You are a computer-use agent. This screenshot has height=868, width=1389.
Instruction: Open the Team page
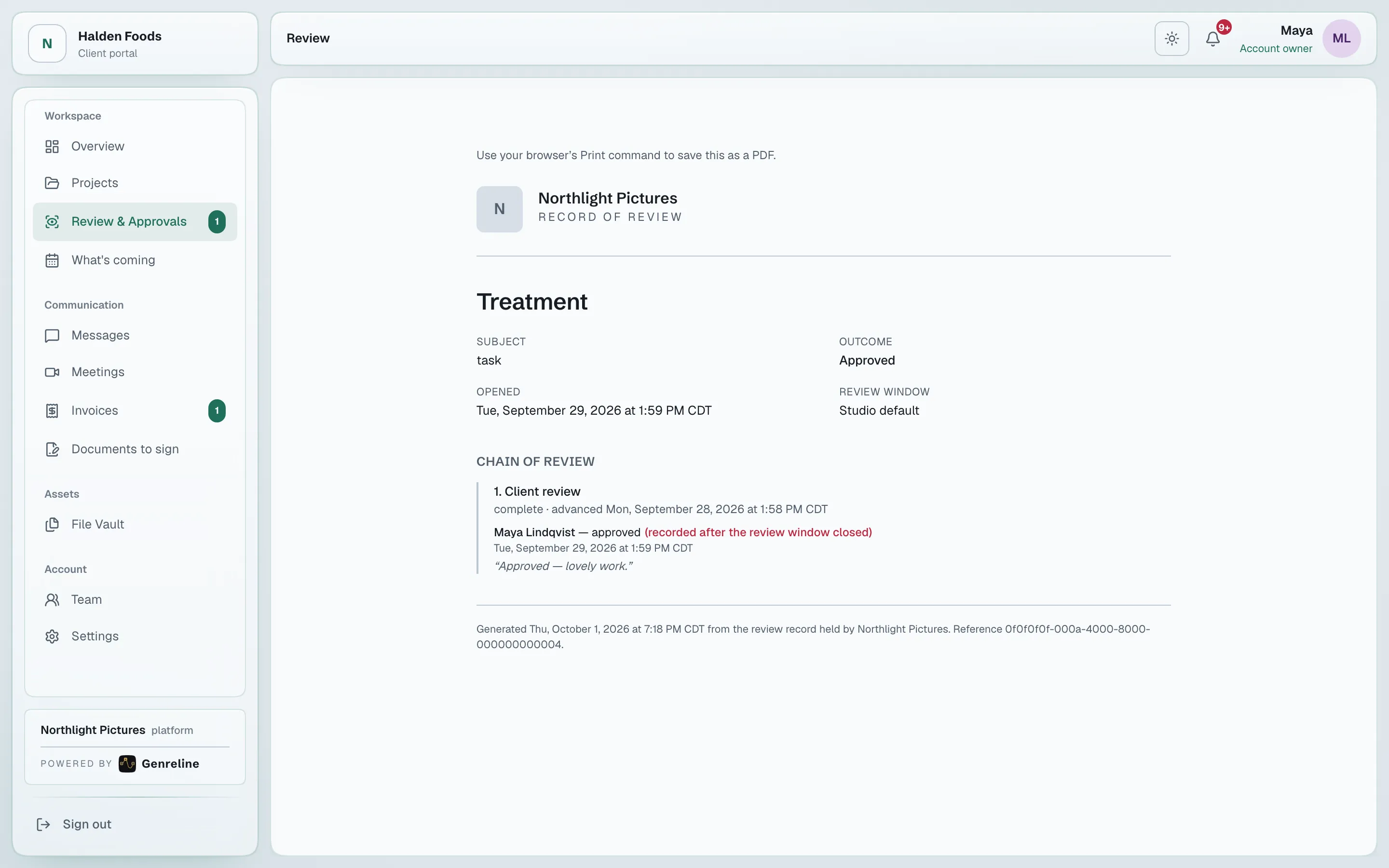pyautogui.click(x=135, y=599)
